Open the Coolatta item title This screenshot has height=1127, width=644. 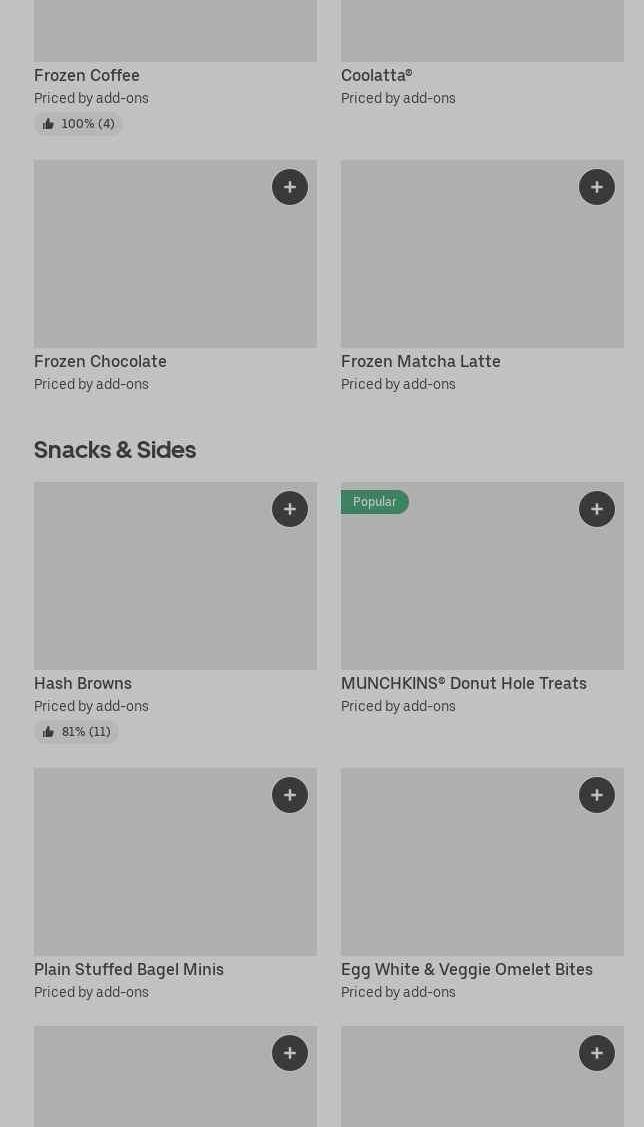[x=376, y=75]
